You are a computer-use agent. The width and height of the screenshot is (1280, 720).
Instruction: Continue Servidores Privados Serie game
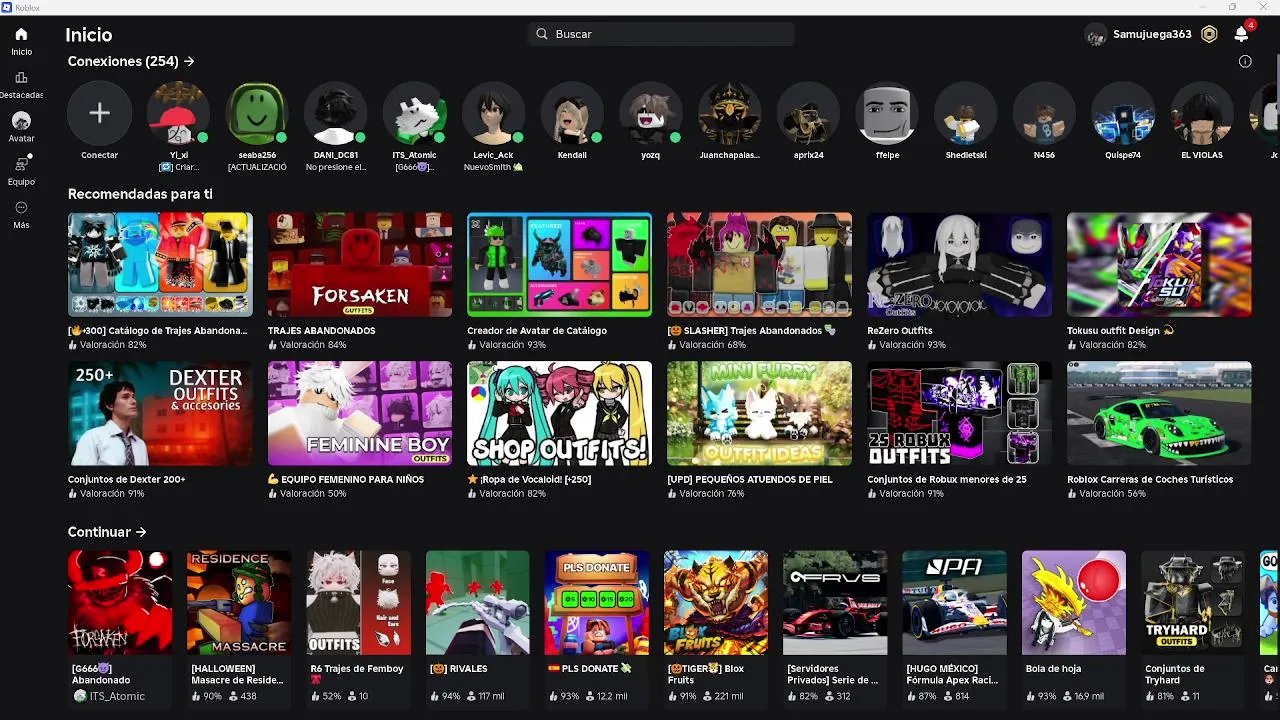coord(835,602)
